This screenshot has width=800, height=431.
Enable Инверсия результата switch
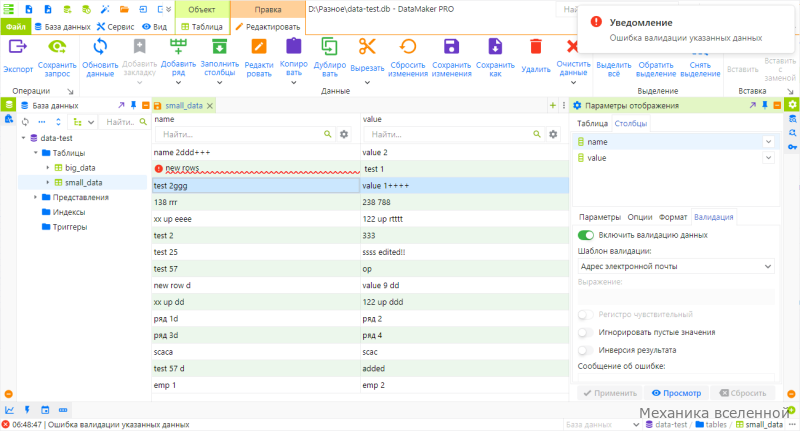point(586,350)
